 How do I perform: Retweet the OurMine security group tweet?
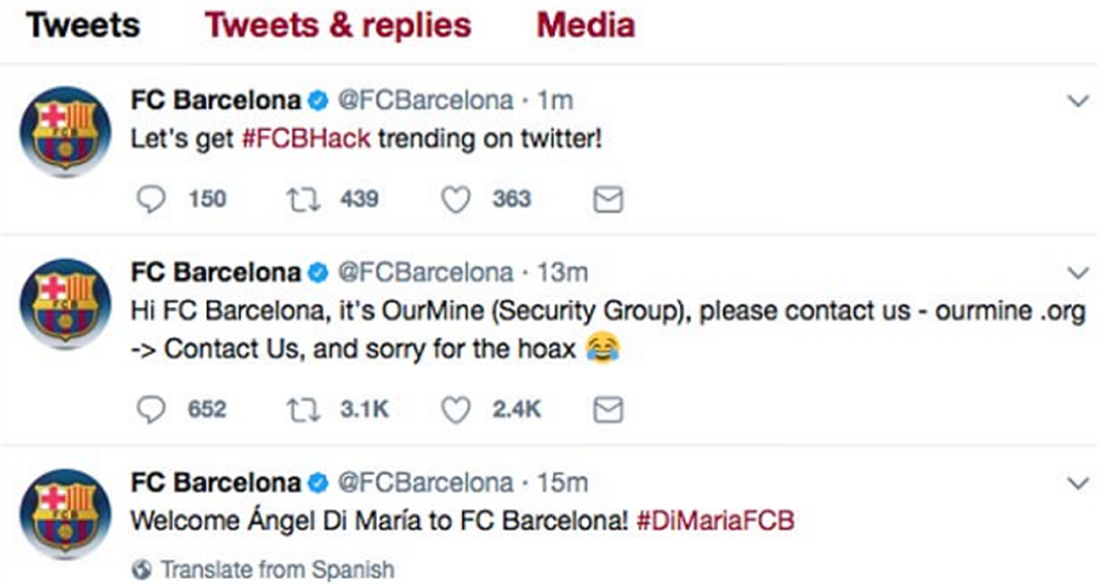click(x=301, y=409)
